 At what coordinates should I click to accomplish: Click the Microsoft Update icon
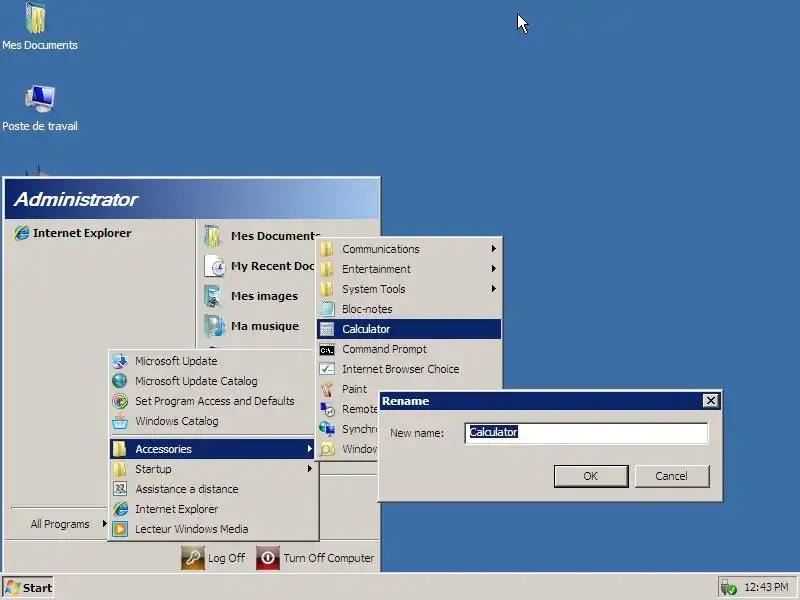[120, 361]
